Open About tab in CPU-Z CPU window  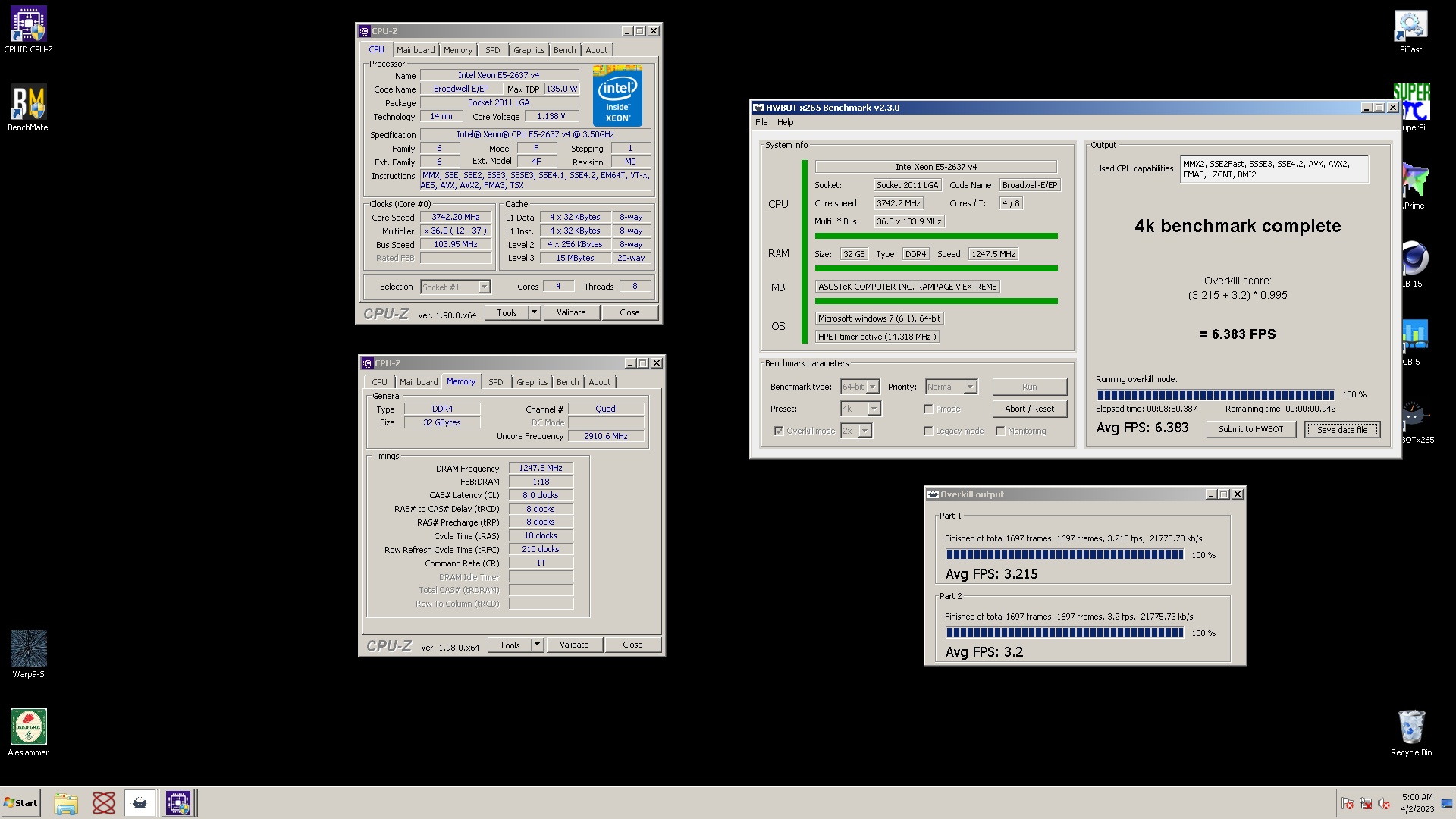(596, 50)
